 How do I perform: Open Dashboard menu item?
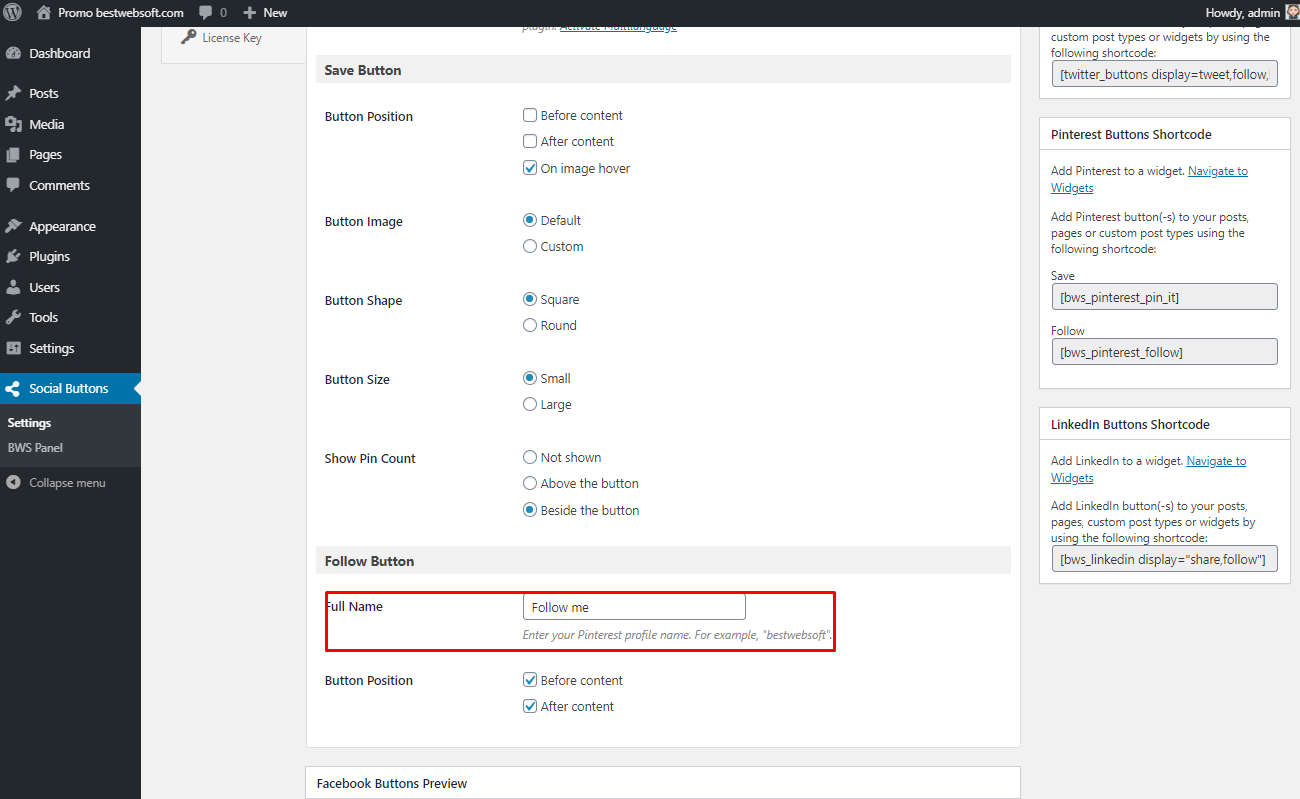(x=70, y=53)
